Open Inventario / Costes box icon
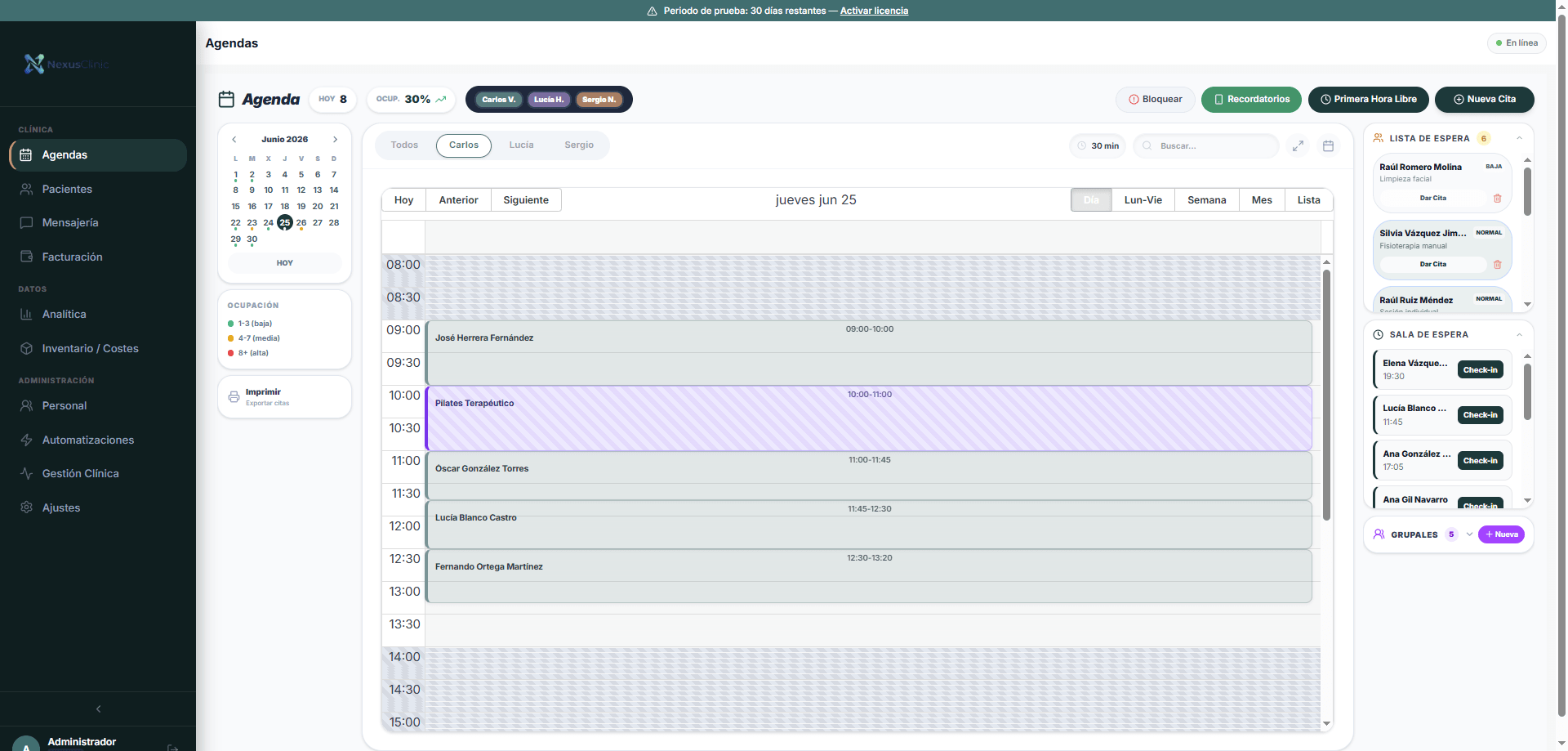This screenshot has width=1568, height=751. point(26,348)
